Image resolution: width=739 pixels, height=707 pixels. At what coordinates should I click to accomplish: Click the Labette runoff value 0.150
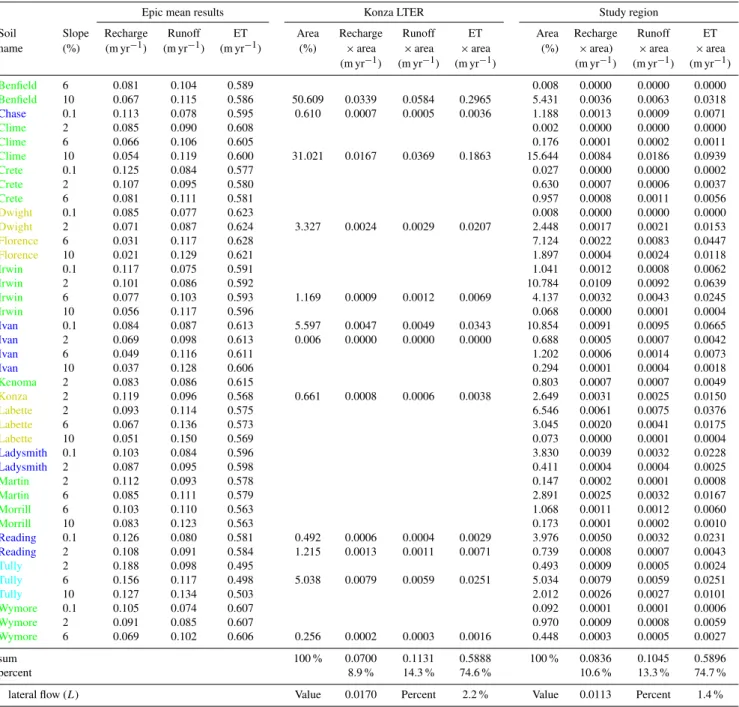tap(183, 439)
